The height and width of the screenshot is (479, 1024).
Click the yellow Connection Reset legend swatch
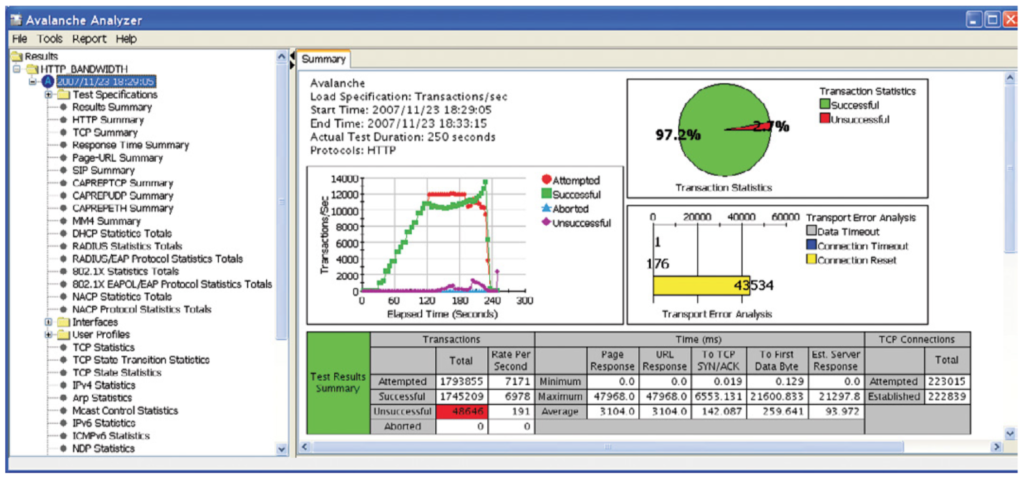(x=812, y=260)
